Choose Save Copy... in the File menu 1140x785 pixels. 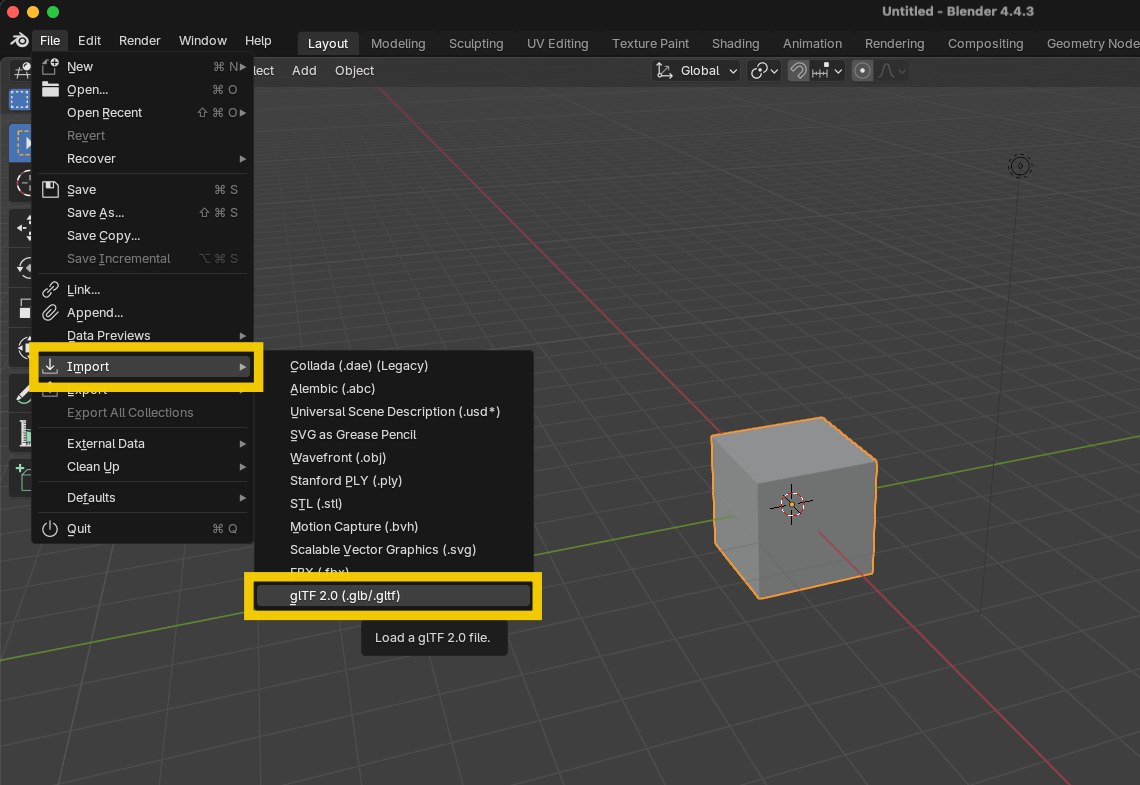click(142, 236)
